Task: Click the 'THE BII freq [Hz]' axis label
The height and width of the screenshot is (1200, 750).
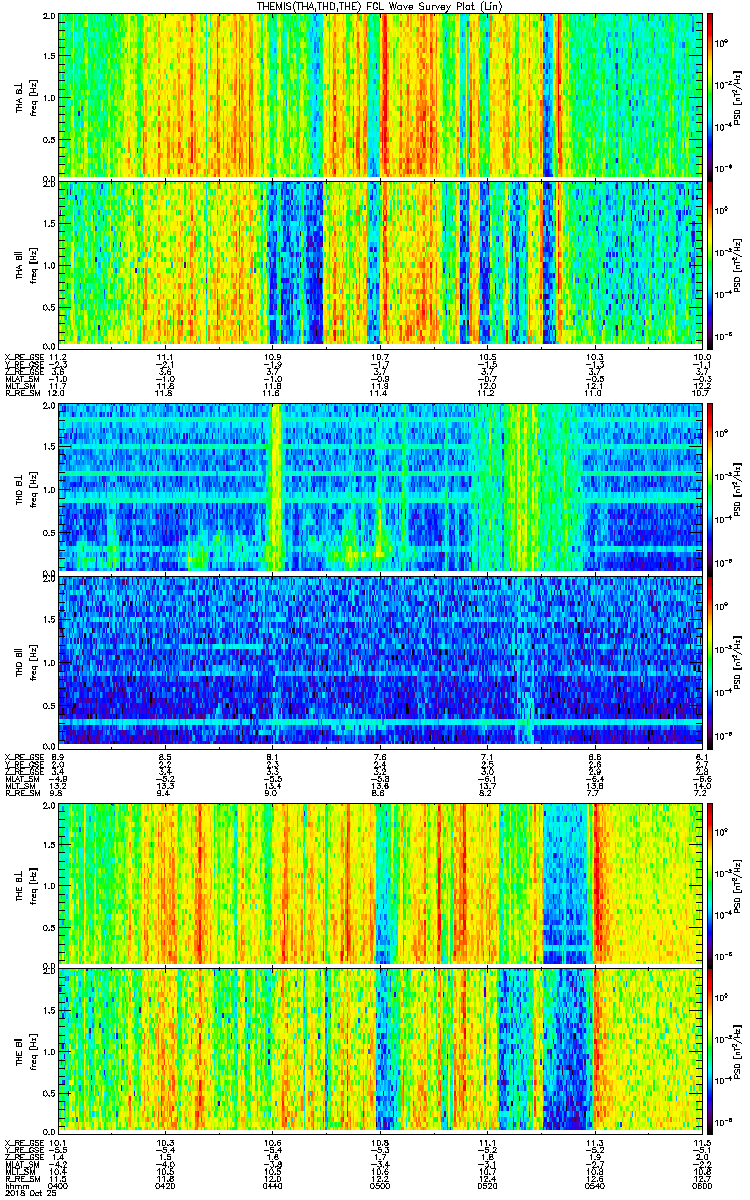Action: [25, 1051]
